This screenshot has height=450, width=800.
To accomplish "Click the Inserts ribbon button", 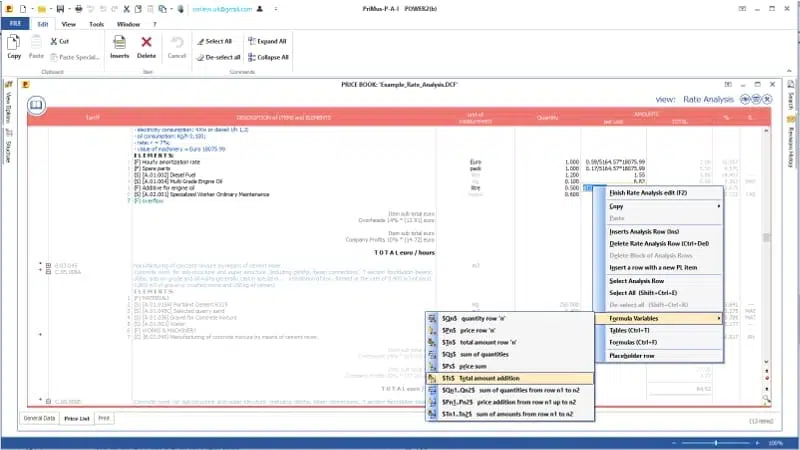I will 119,47.
